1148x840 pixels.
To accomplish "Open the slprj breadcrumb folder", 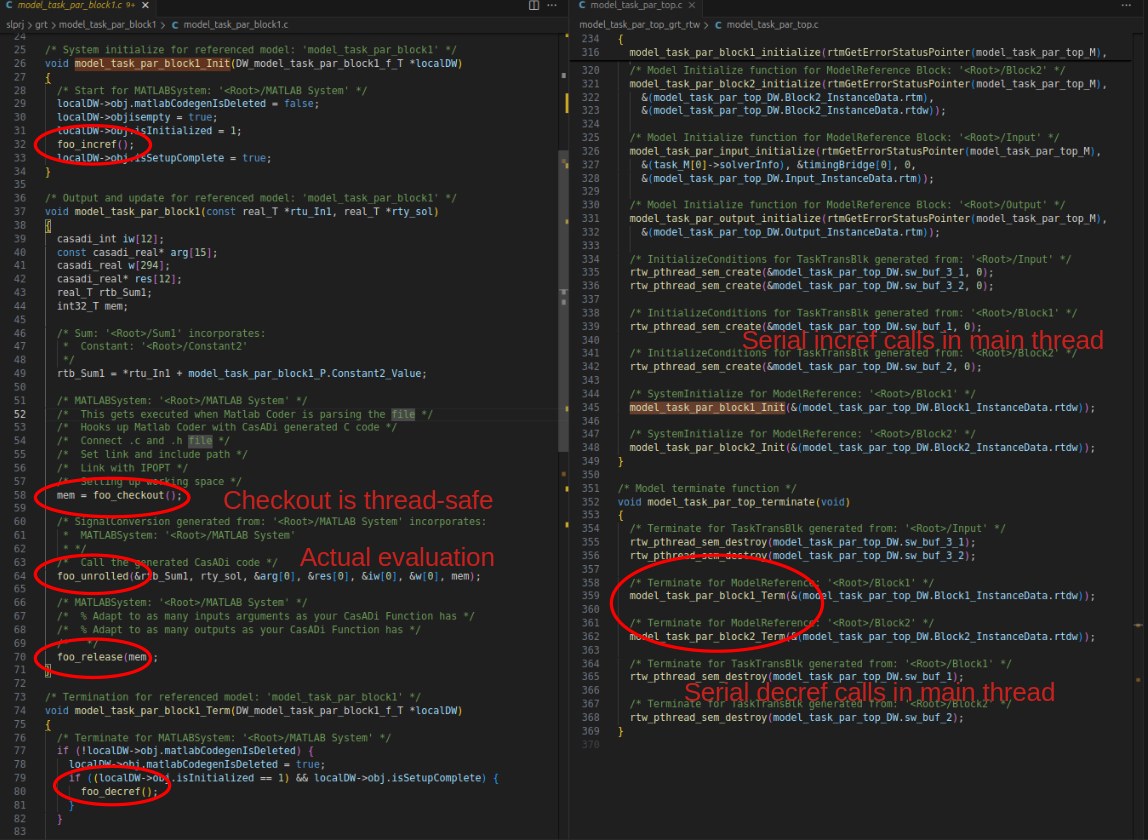I will point(15,24).
